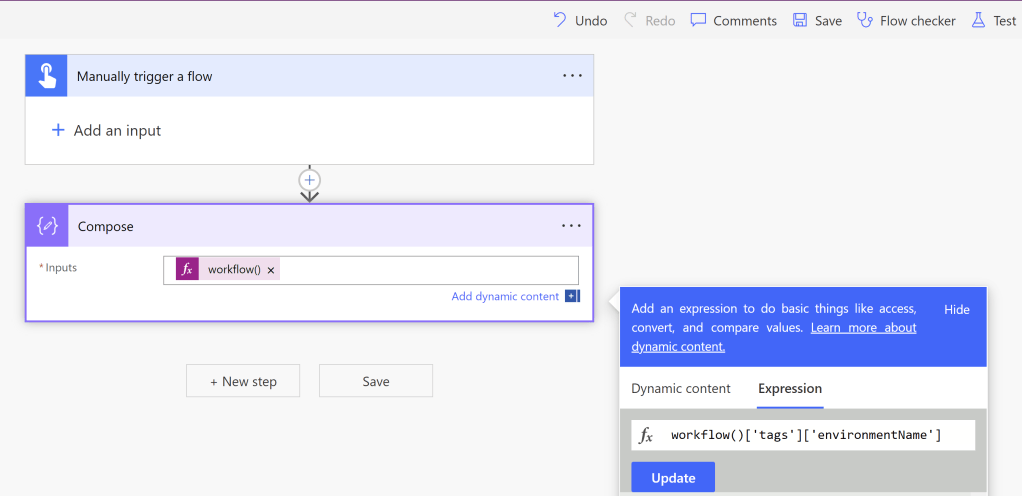The height and width of the screenshot is (496, 1022).
Task: Click Add an input plus icon
Action: coord(58,130)
